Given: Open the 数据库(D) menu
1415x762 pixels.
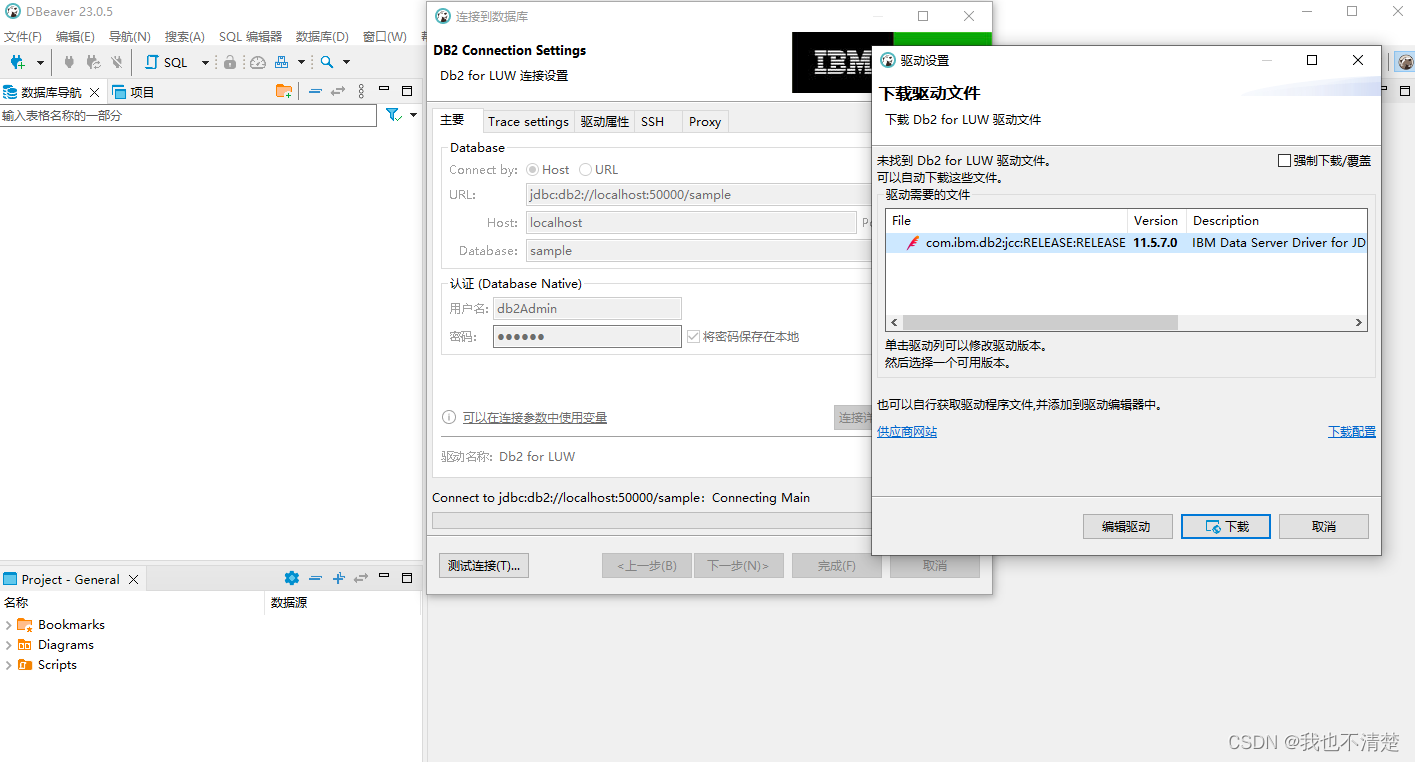Looking at the screenshot, I should 322,36.
